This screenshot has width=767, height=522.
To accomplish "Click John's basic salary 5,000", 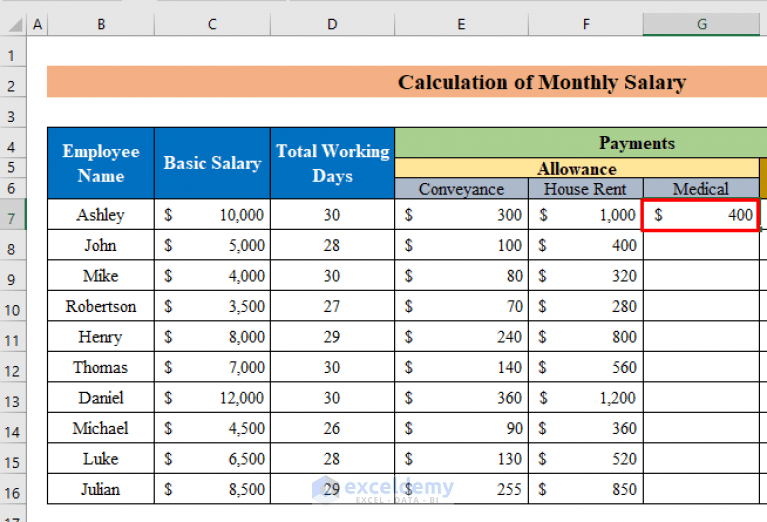I will click(x=212, y=245).
